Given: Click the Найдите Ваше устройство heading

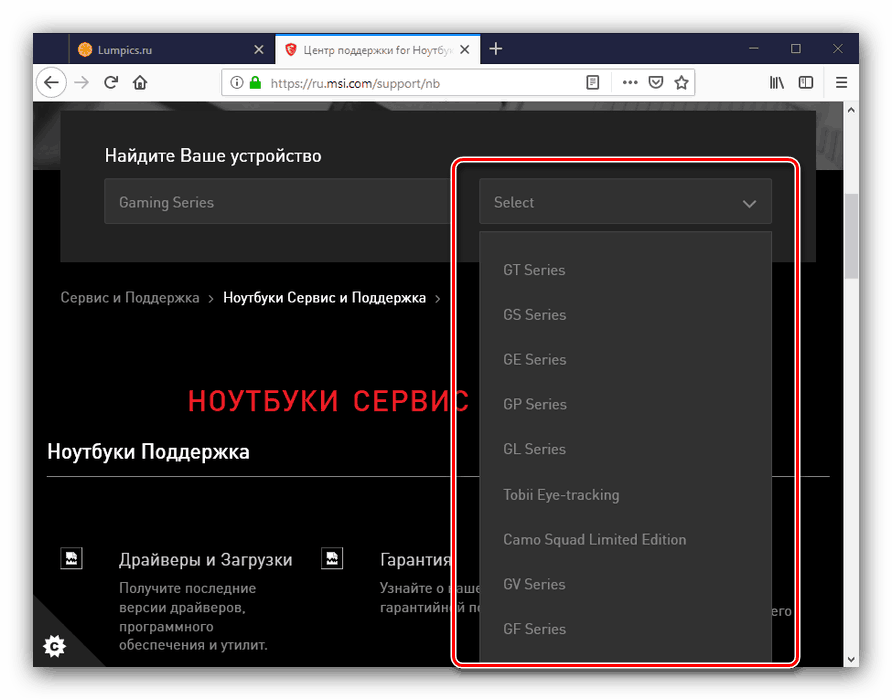Looking at the screenshot, I should [213, 155].
